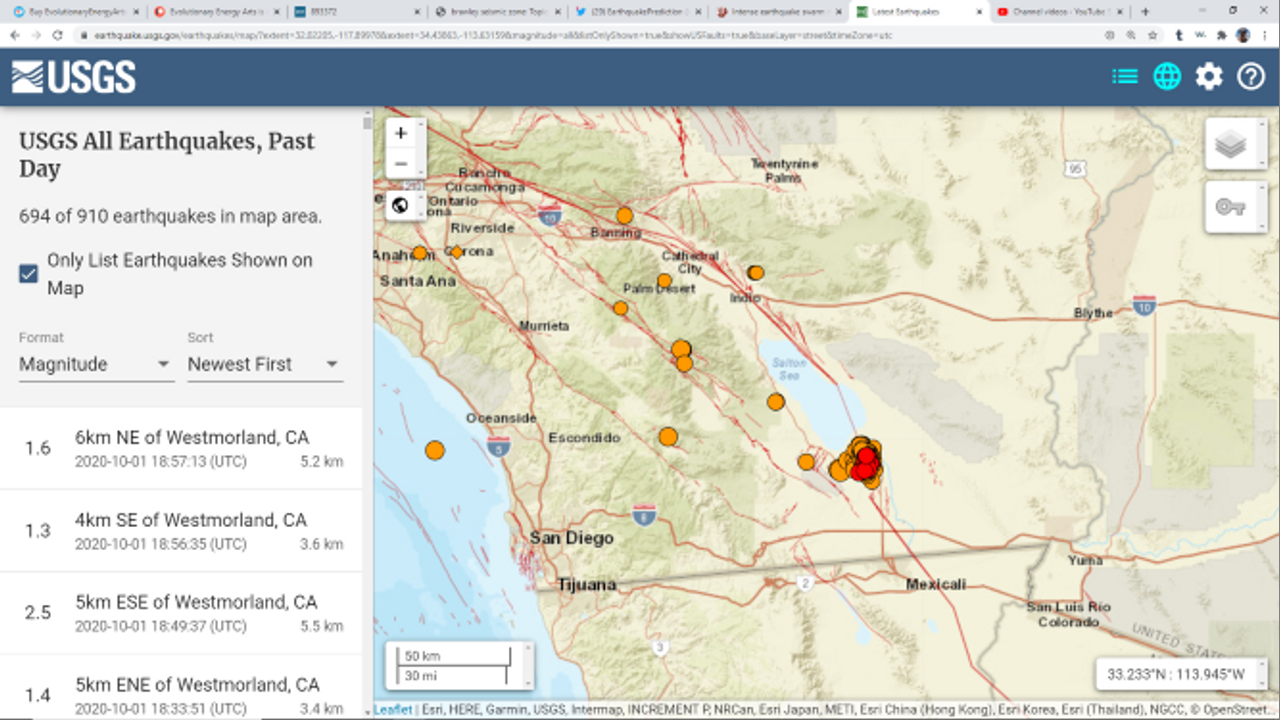Click the browser address bar URL
Viewport: 1280px width, 720px height.
490,35
